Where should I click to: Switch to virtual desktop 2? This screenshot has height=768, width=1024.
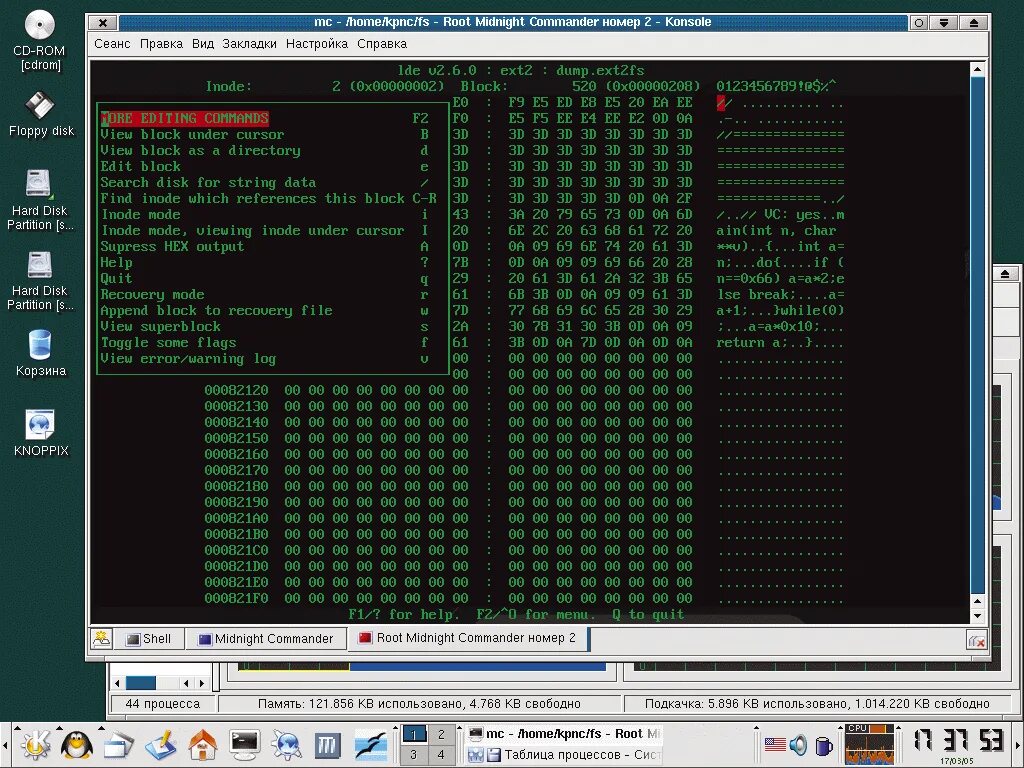tap(441, 735)
